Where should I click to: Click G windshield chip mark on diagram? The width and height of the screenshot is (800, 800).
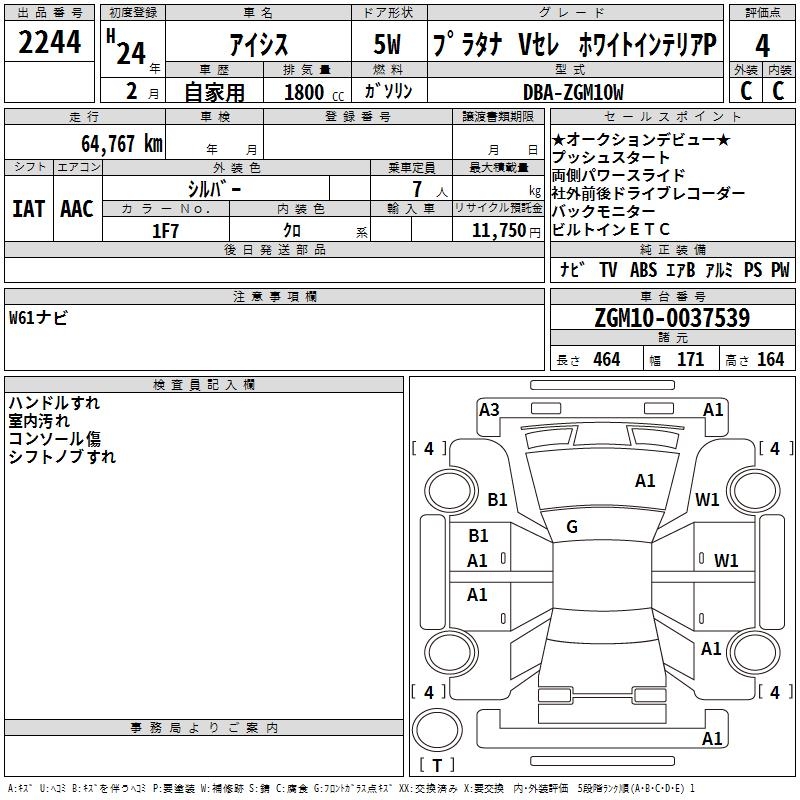pyautogui.click(x=572, y=527)
